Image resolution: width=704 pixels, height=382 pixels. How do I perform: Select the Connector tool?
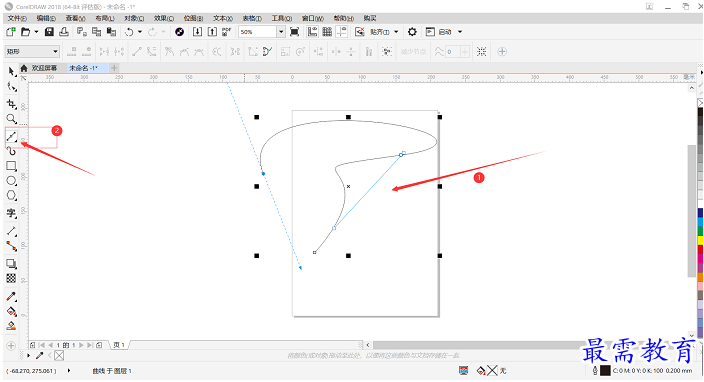pos(11,246)
